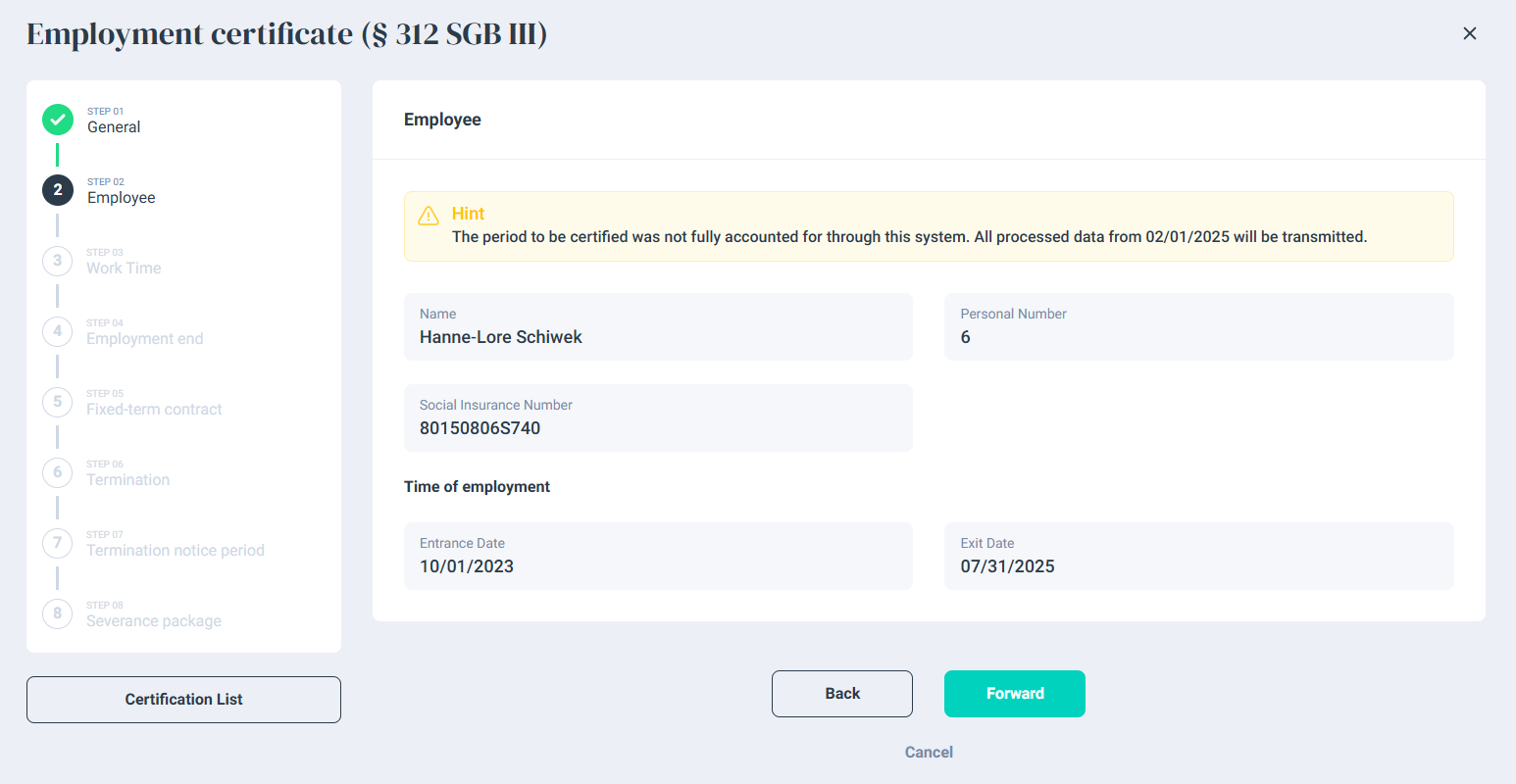The image size is (1516, 784).
Task: Click the step 6 Termination circle
Action: (58, 472)
